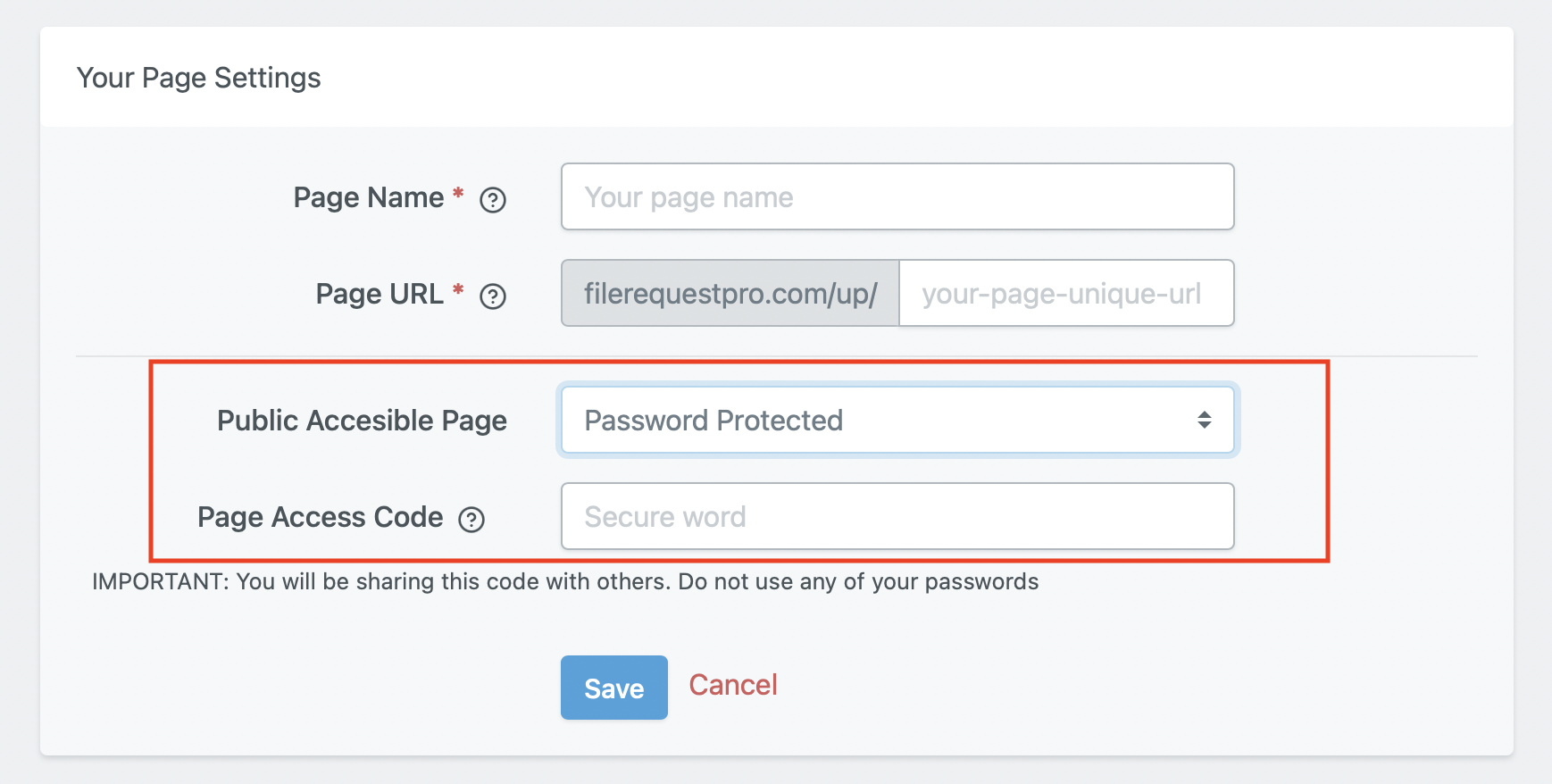Click the Your Page Settings heading
1552x784 pixels.
tap(199, 78)
